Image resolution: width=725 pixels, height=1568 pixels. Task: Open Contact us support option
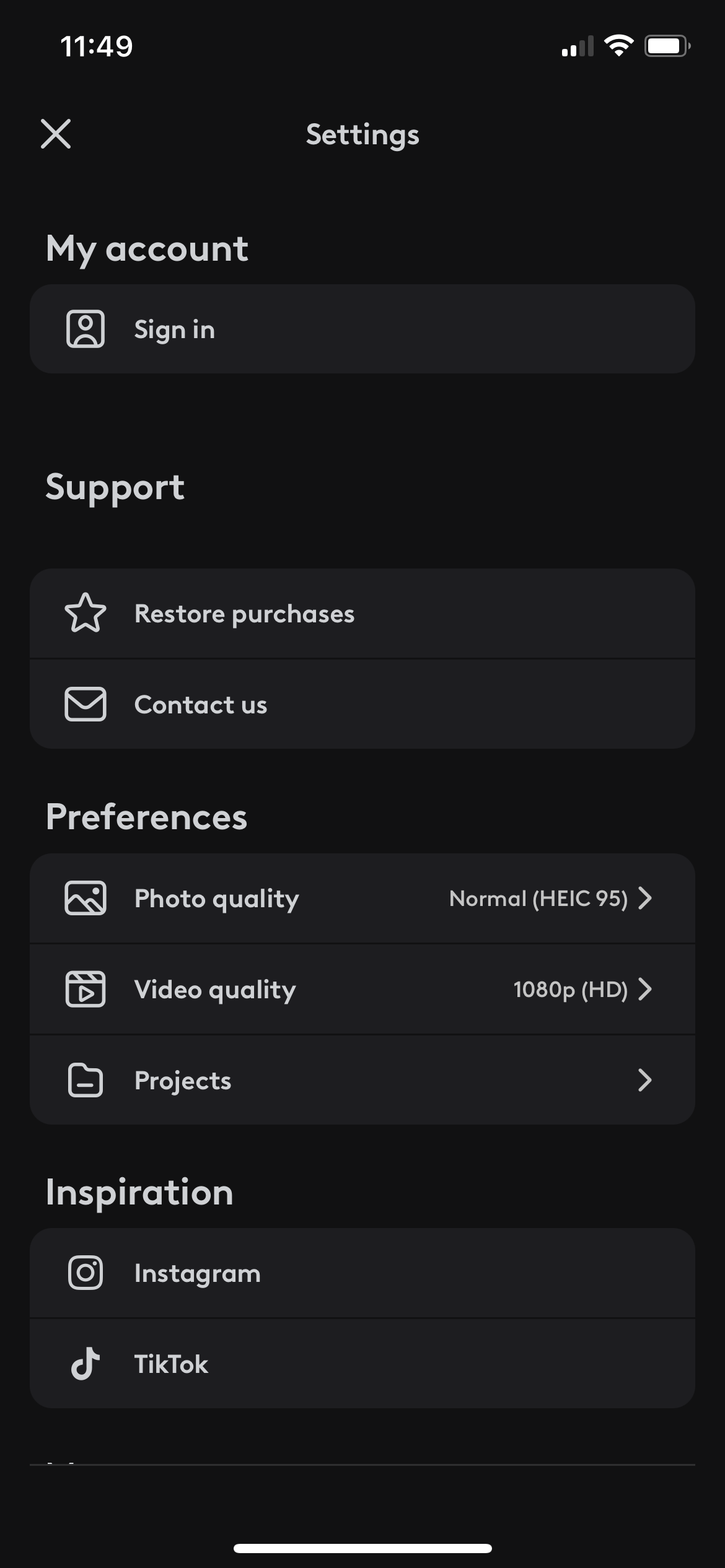[201, 705]
